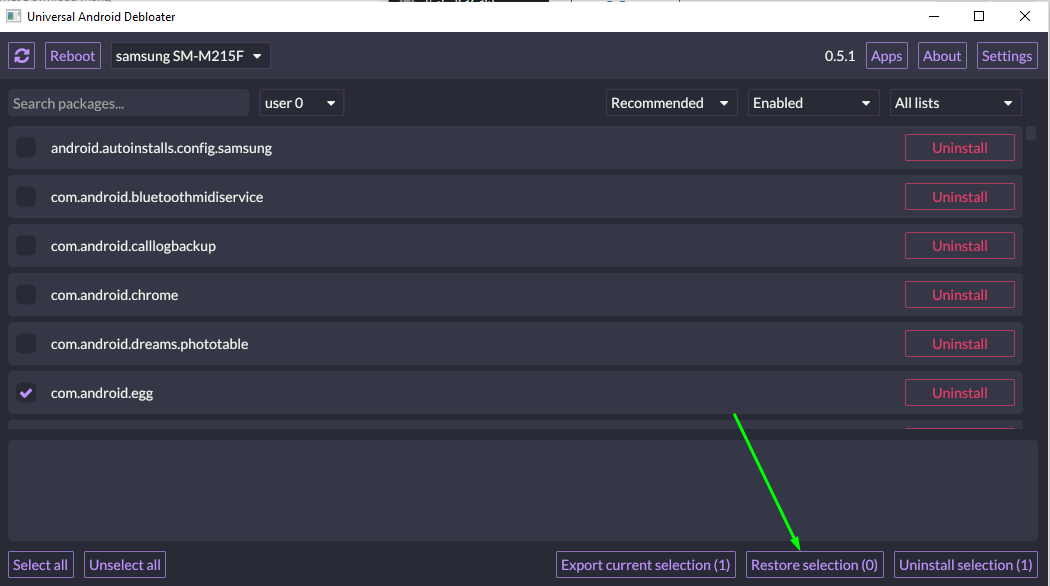This screenshot has width=1050, height=586.
Task: Select the android.autoinstalls.config.samsung package name
Action: tap(161, 149)
